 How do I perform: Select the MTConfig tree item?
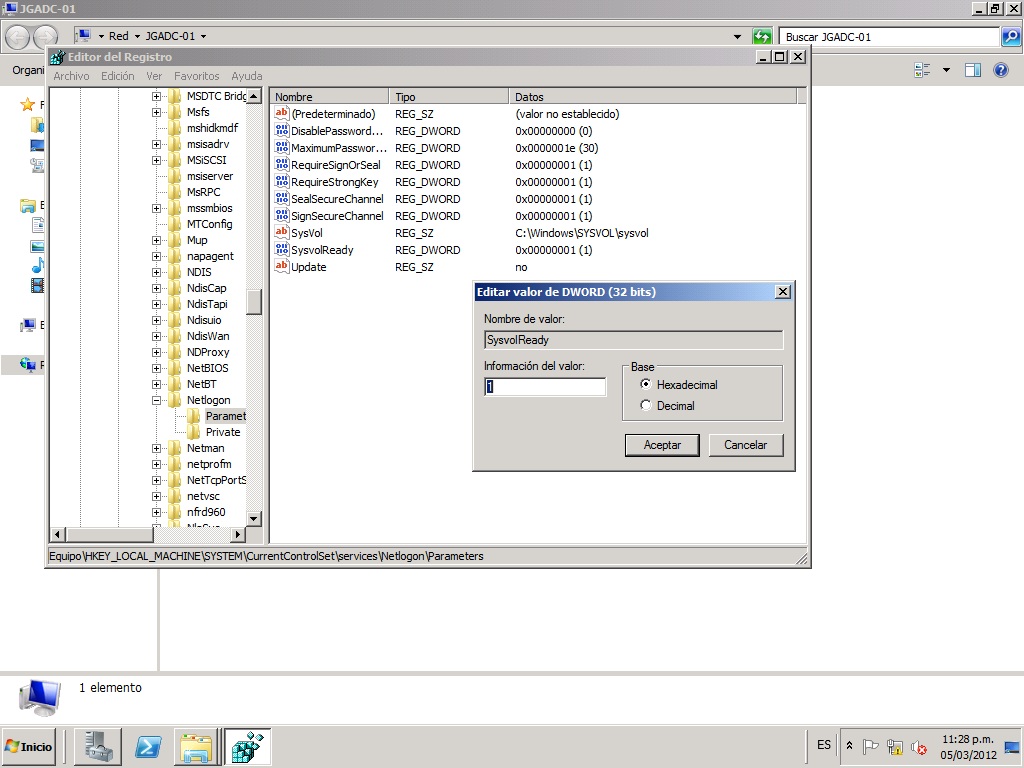(x=210, y=224)
